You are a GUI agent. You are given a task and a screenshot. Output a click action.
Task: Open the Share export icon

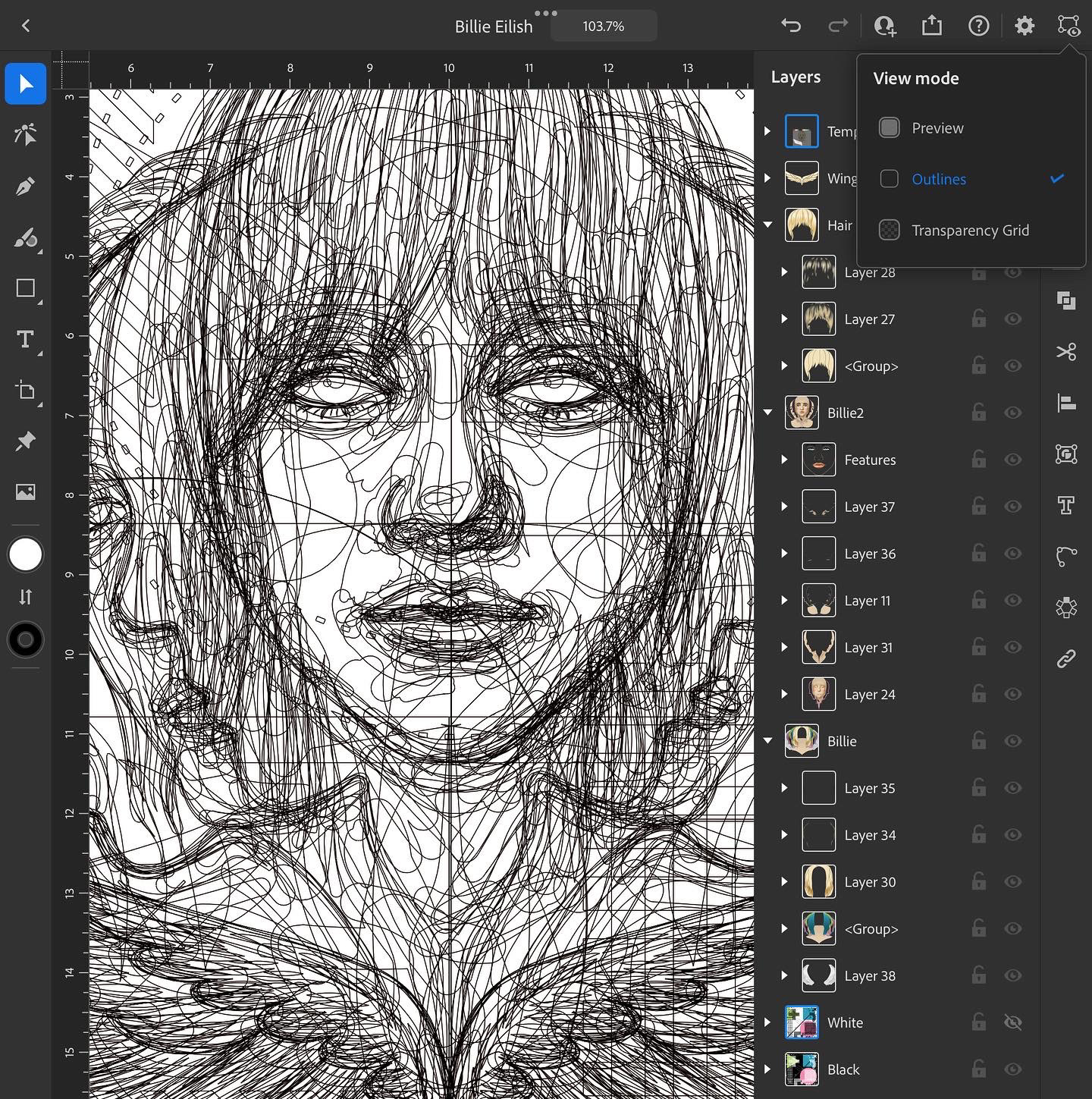coord(931,26)
